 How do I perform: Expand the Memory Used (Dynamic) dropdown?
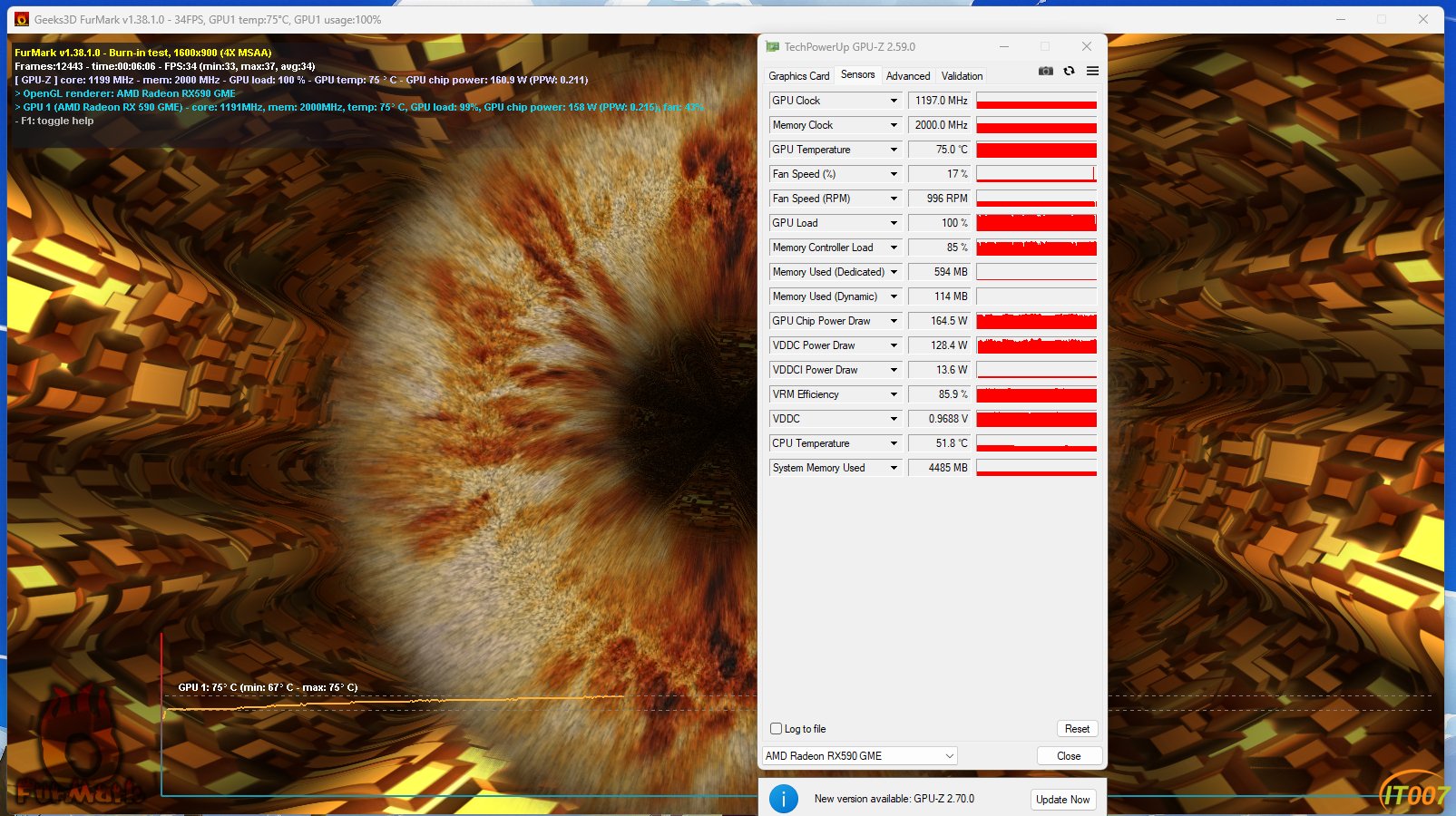coord(894,296)
